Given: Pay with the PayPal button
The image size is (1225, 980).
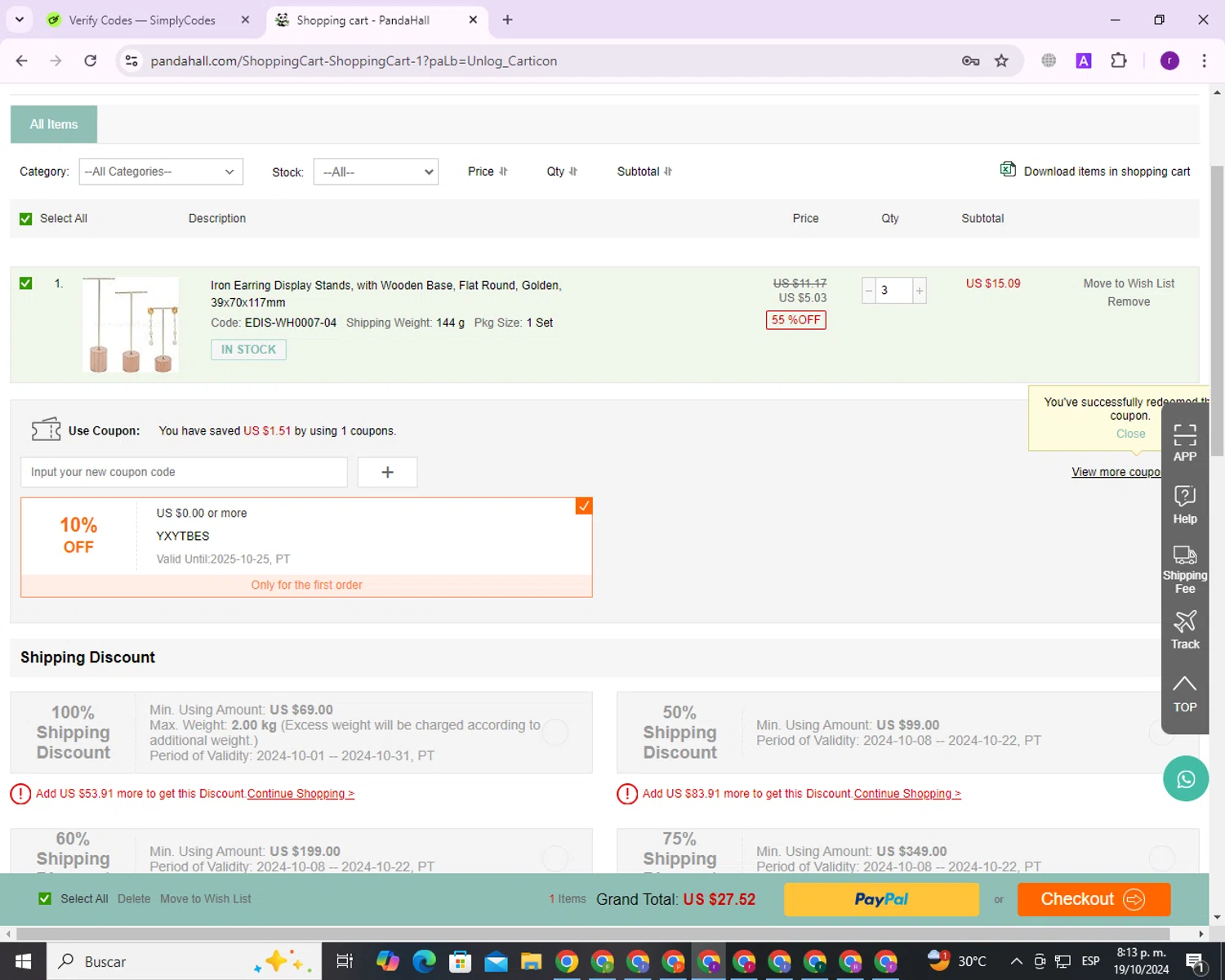Looking at the screenshot, I should [x=881, y=899].
